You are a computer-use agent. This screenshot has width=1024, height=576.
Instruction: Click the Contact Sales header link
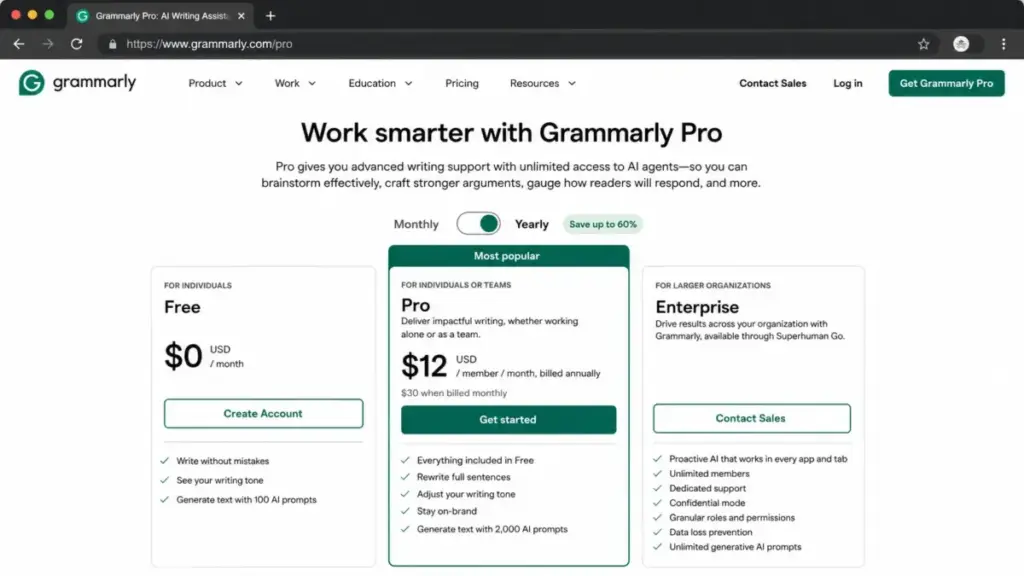click(x=773, y=83)
